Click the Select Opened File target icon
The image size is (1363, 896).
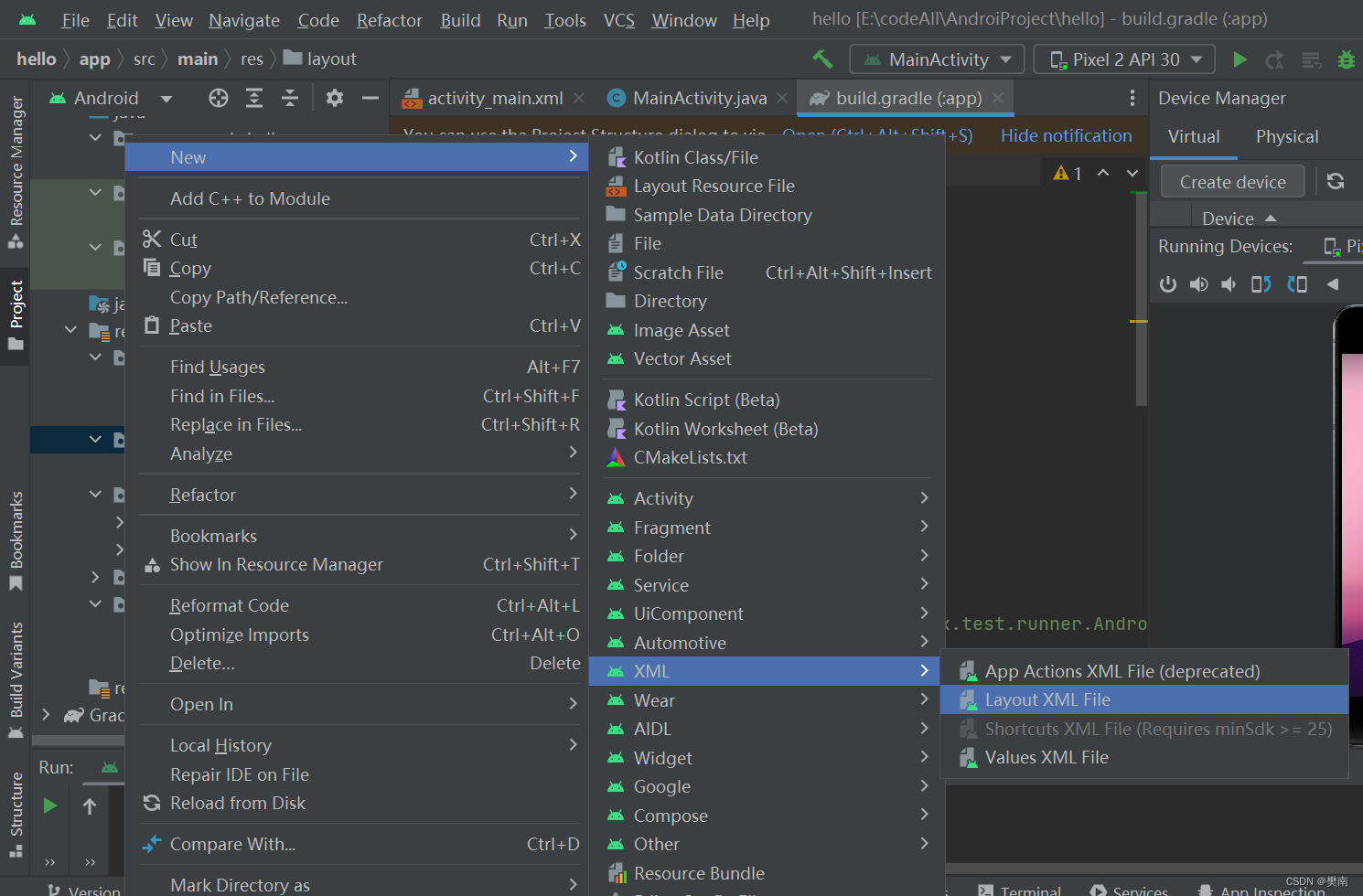(219, 98)
